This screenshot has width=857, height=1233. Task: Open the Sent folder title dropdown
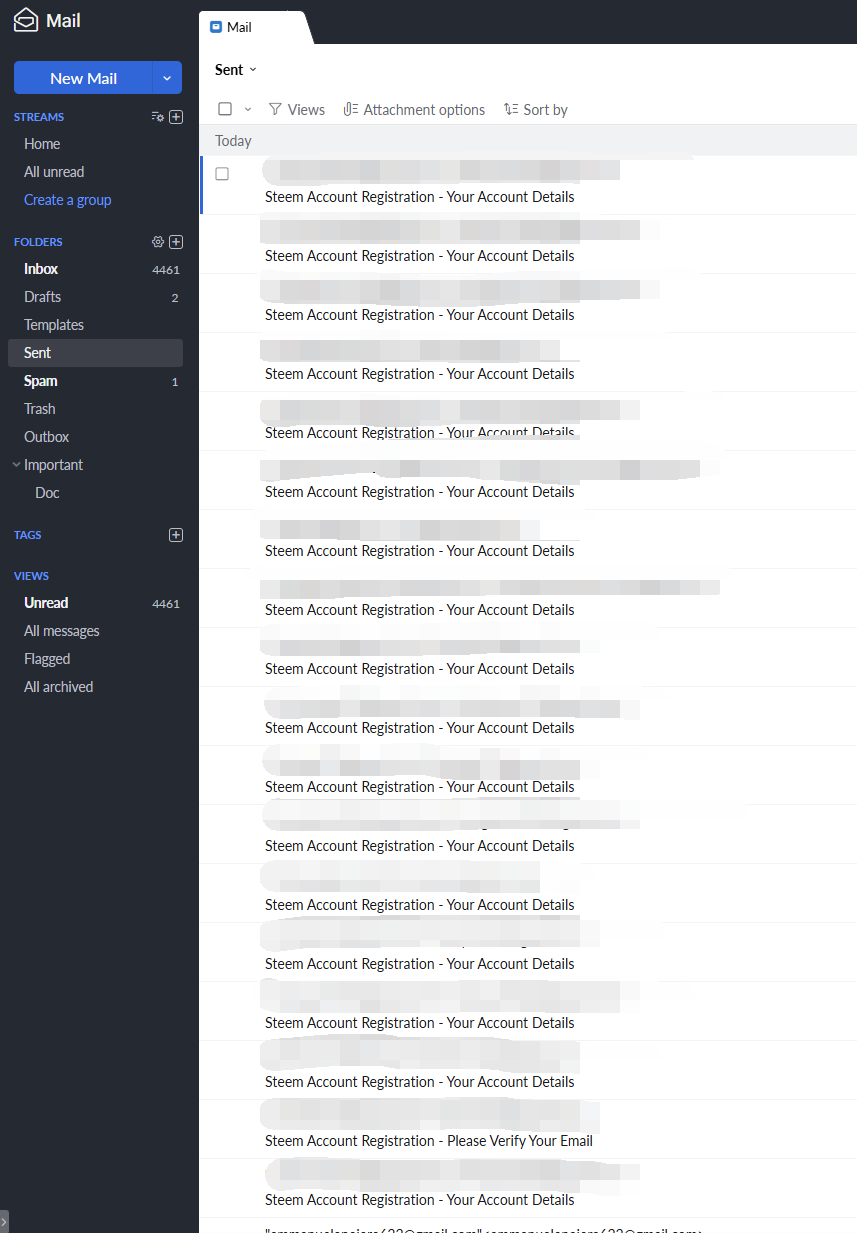[236, 69]
